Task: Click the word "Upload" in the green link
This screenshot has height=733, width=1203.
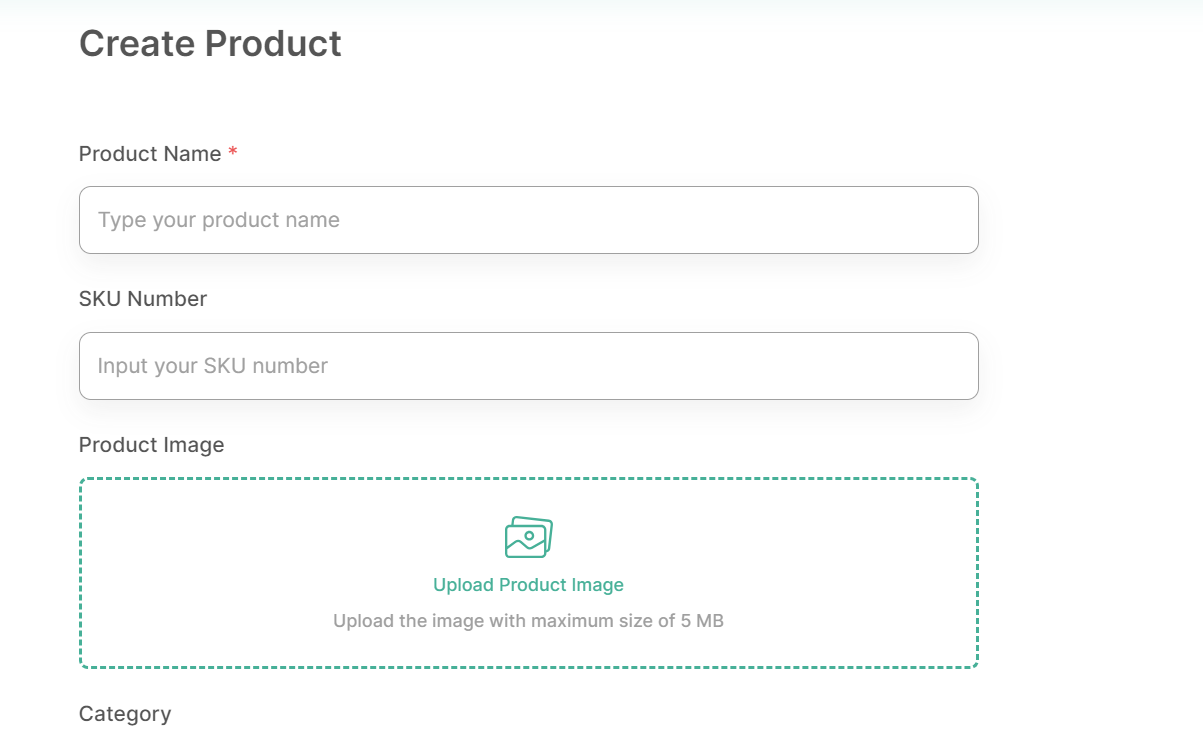Action: click(x=464, y=585)
